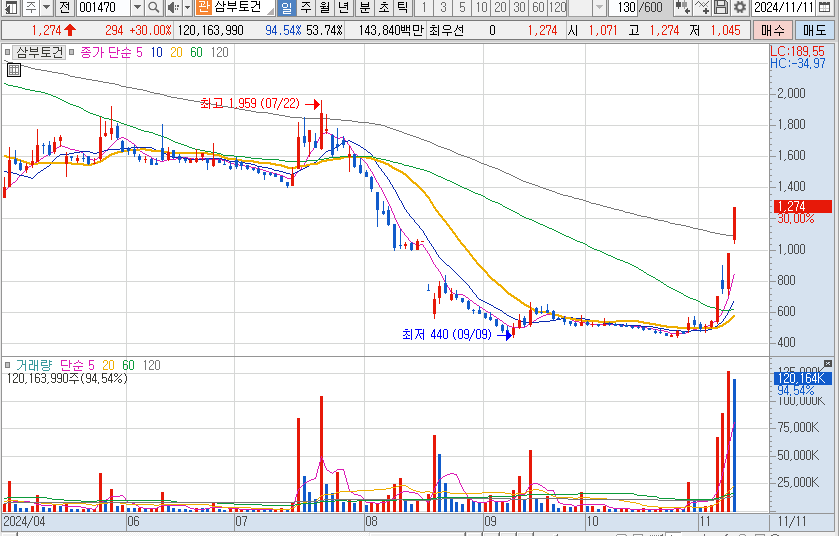
Task: Open the calendar date picker icon
Action: (x=825, y=7)
